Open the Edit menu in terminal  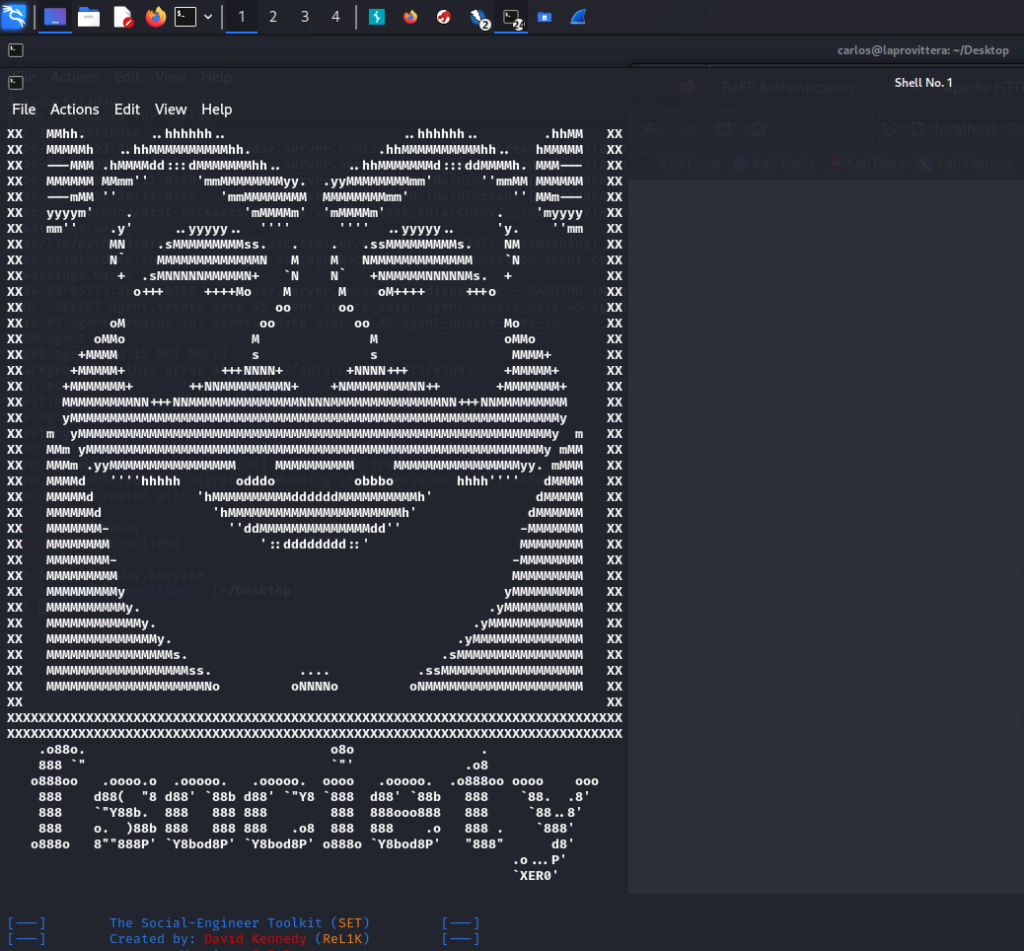click(x=127, y=109)
